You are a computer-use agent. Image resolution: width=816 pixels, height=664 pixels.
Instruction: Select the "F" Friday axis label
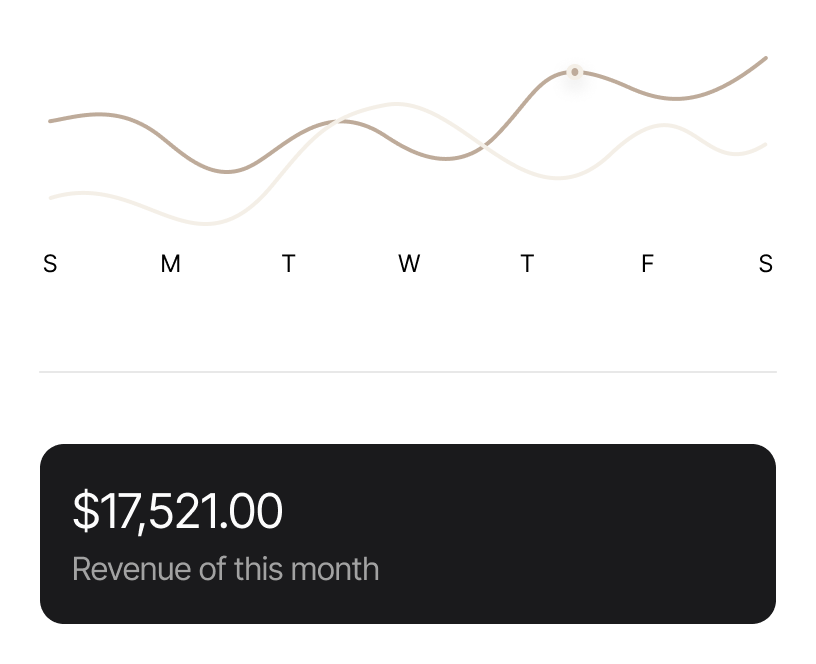pos(647,264)
